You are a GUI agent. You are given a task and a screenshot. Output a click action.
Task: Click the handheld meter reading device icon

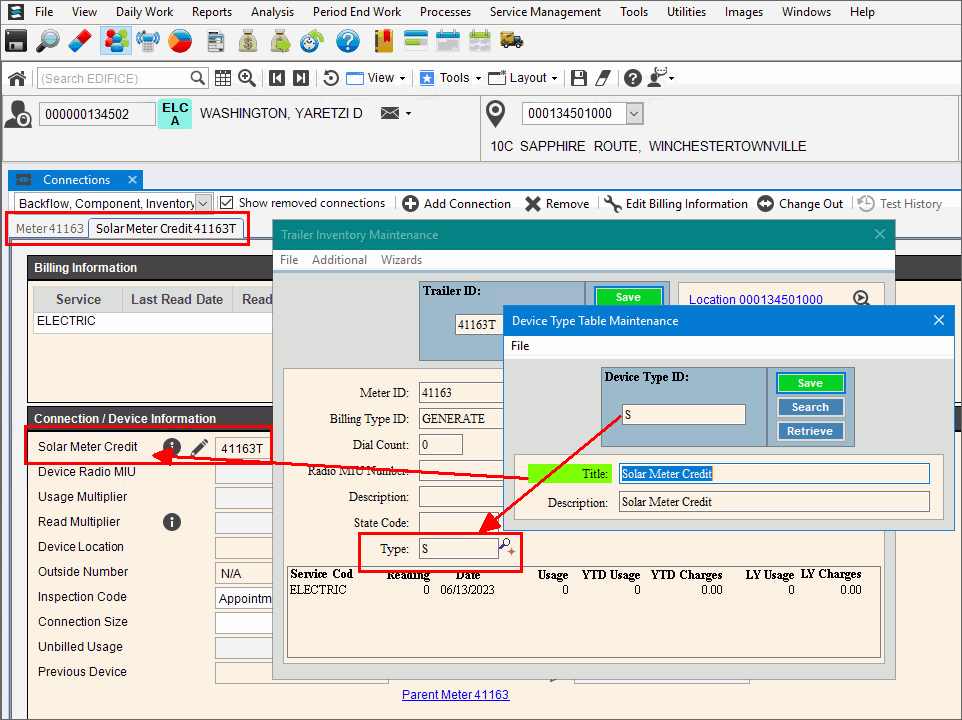coord(147,42)
